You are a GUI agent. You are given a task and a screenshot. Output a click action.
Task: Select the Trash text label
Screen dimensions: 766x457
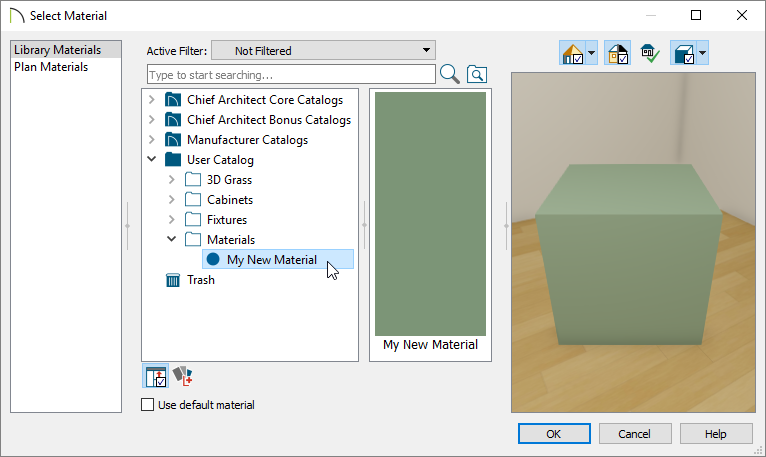201,280
